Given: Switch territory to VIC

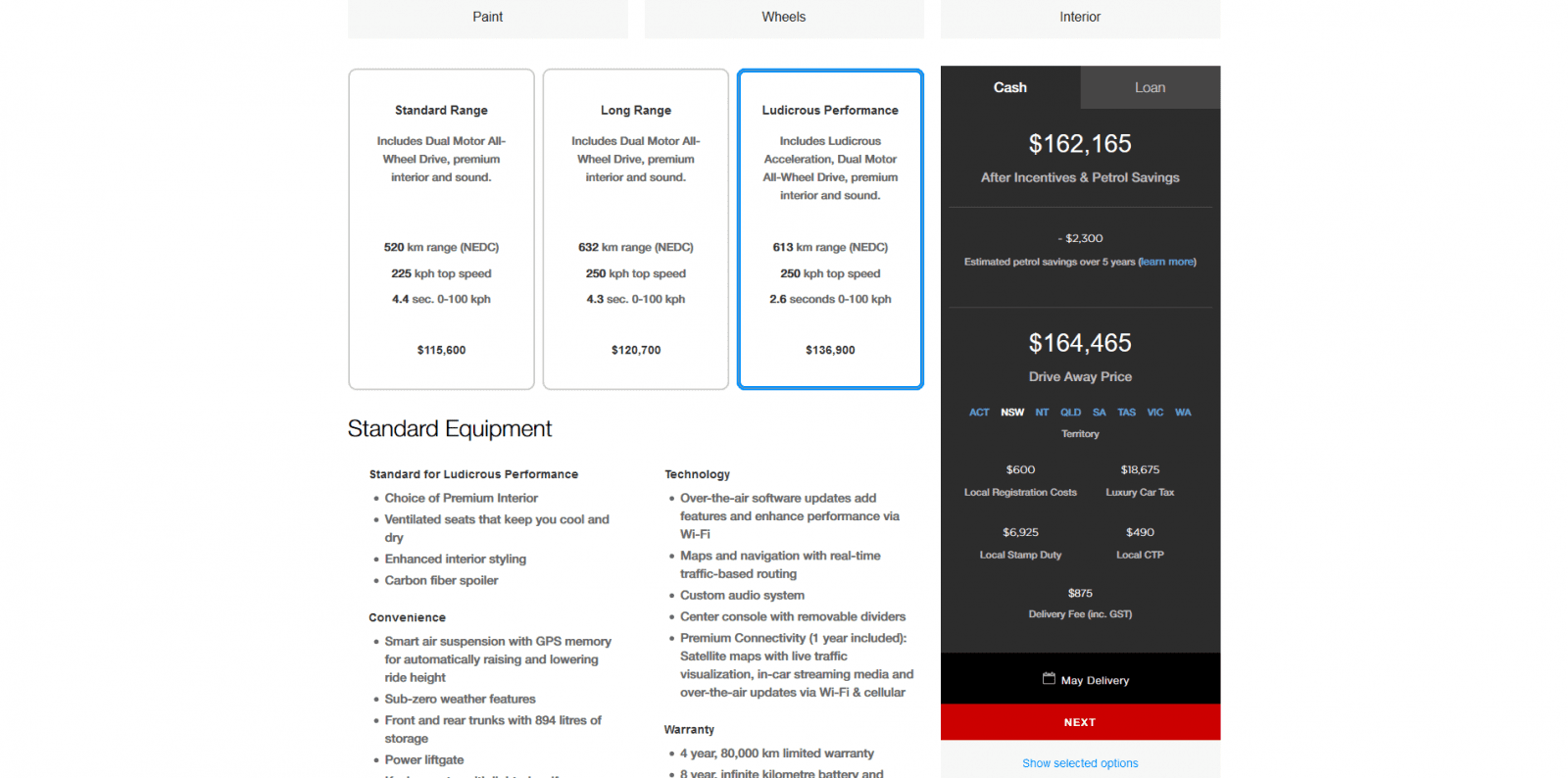Looking at the screenshot, I should 1155,413.
